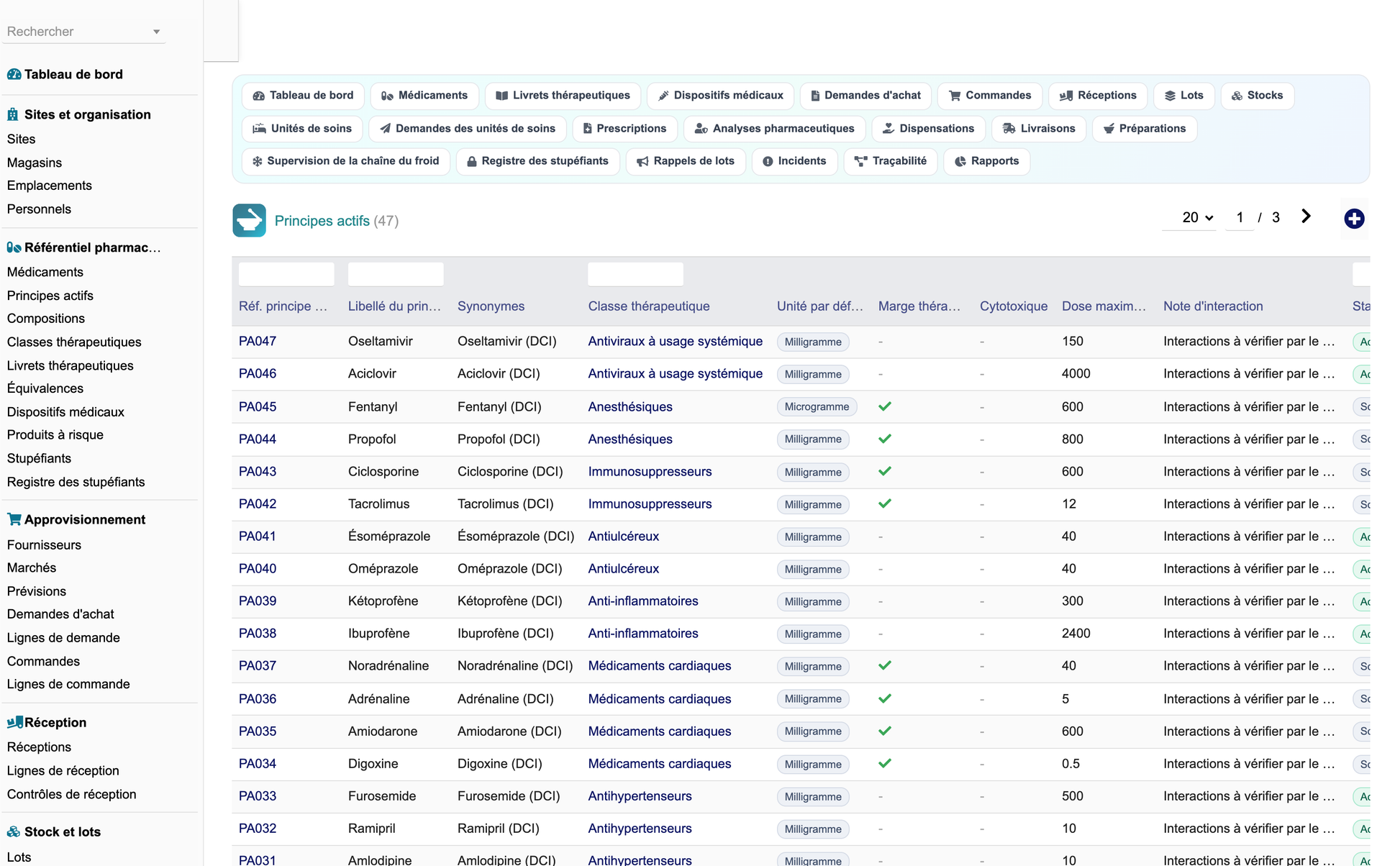Open Livrets thérapeutiques shortcut in top bar
This screenshot has width=1400, height=866.
coord(563,96)
